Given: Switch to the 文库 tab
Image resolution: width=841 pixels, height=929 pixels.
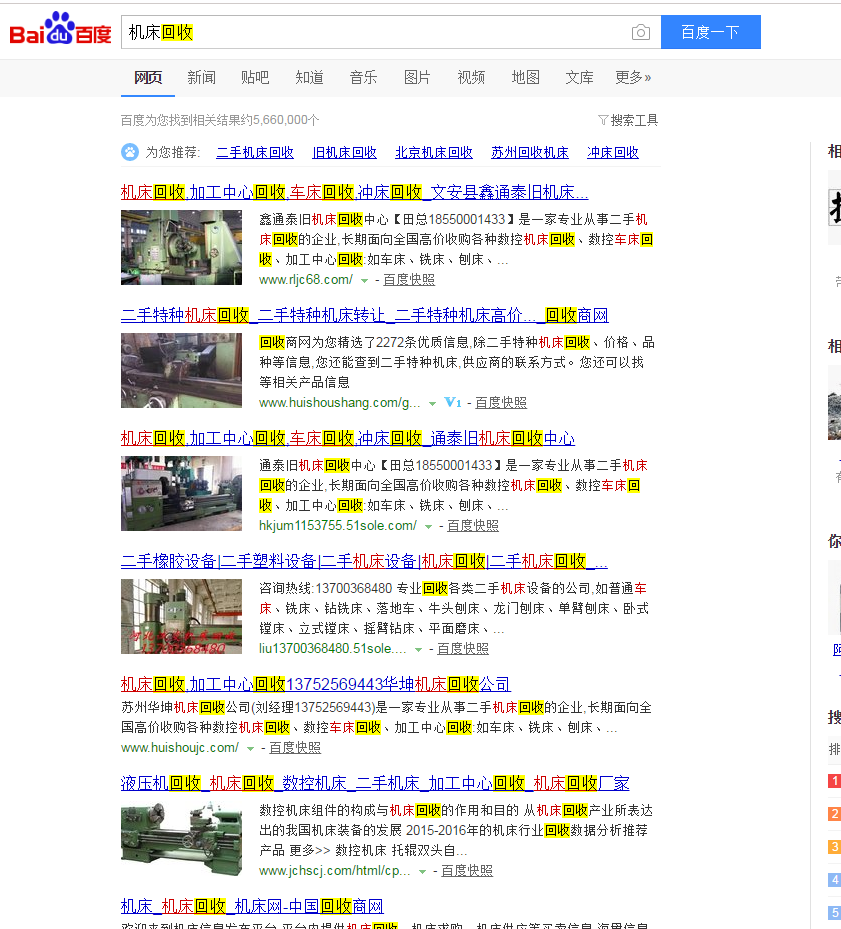Looking at the screenshot, I should tap(580, 78).
